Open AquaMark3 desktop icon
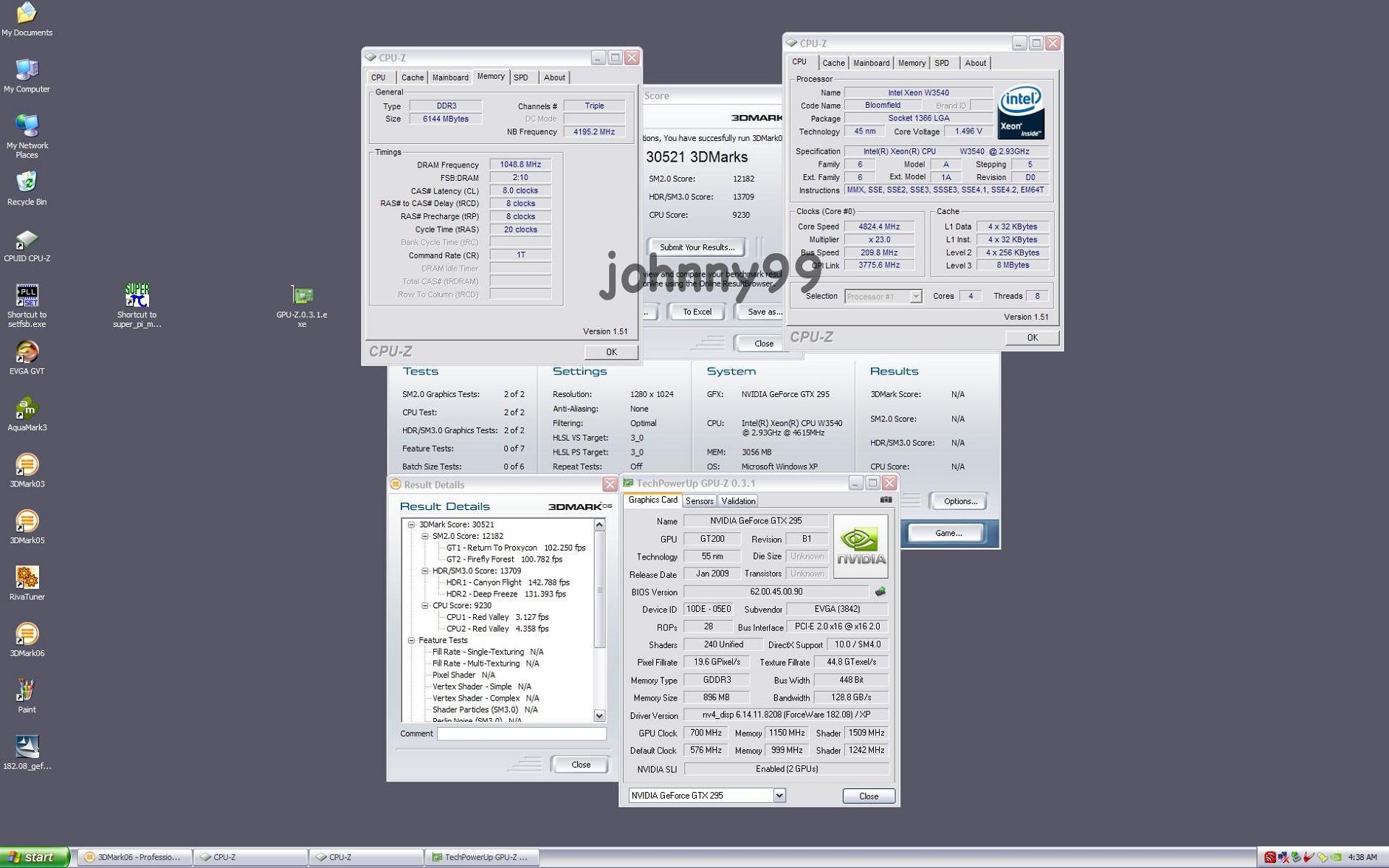The width and height of the screenshot is (1389, 868). click(x=27, y=414)
